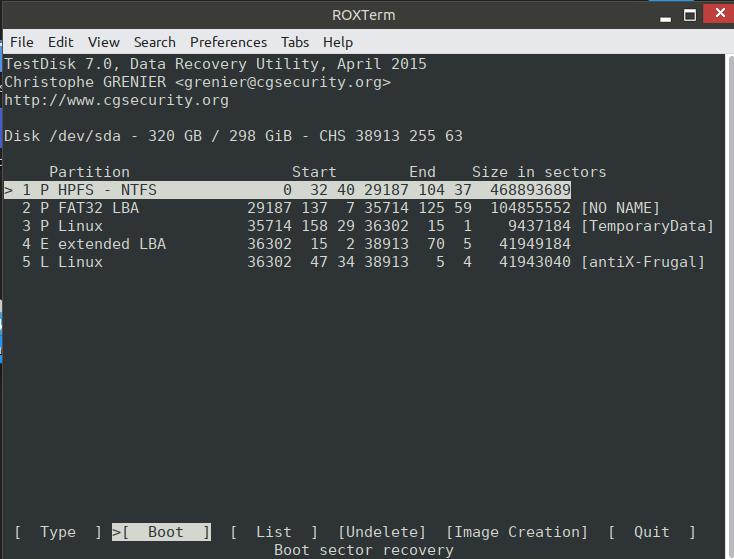
Task: Click the Start column header
Action: coord(314,172)
